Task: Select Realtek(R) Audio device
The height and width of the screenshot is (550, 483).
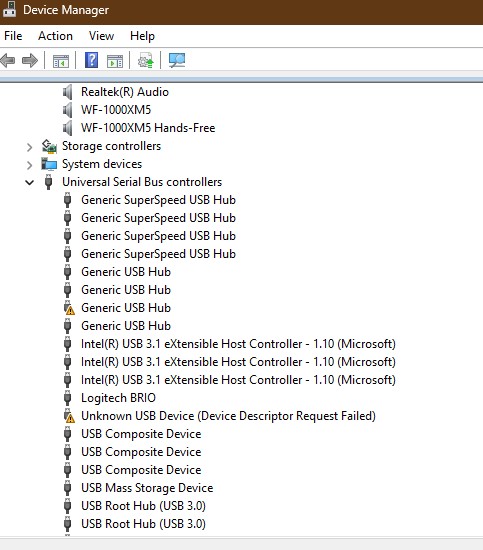Action: (x=125, y=92)
